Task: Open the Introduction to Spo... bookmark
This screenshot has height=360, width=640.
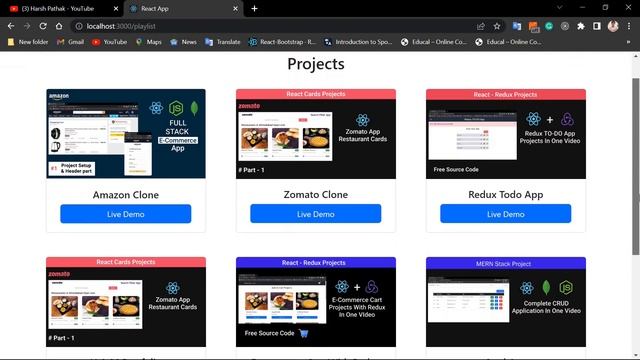Action: point(358,42)
